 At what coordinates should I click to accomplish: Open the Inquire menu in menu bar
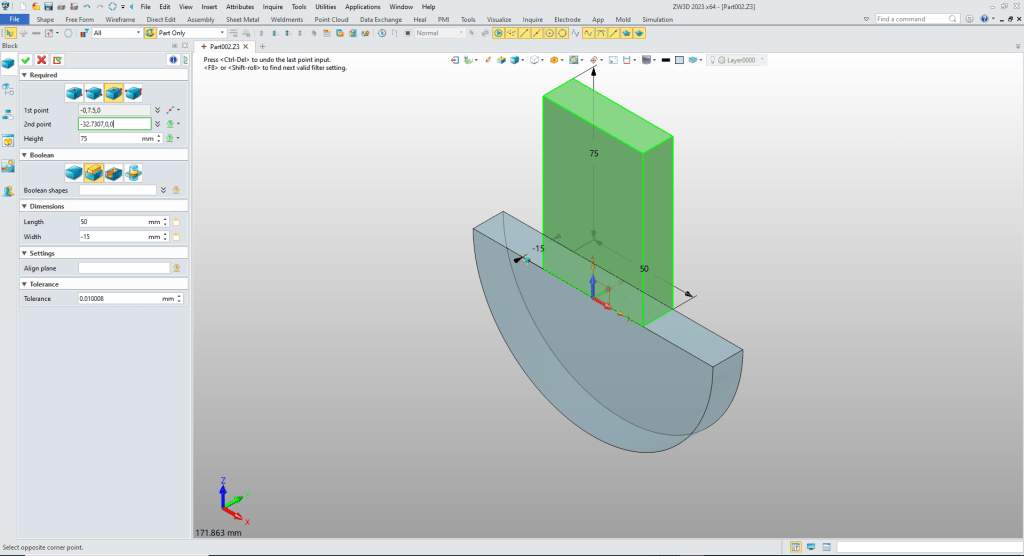(x=272, y=6)
